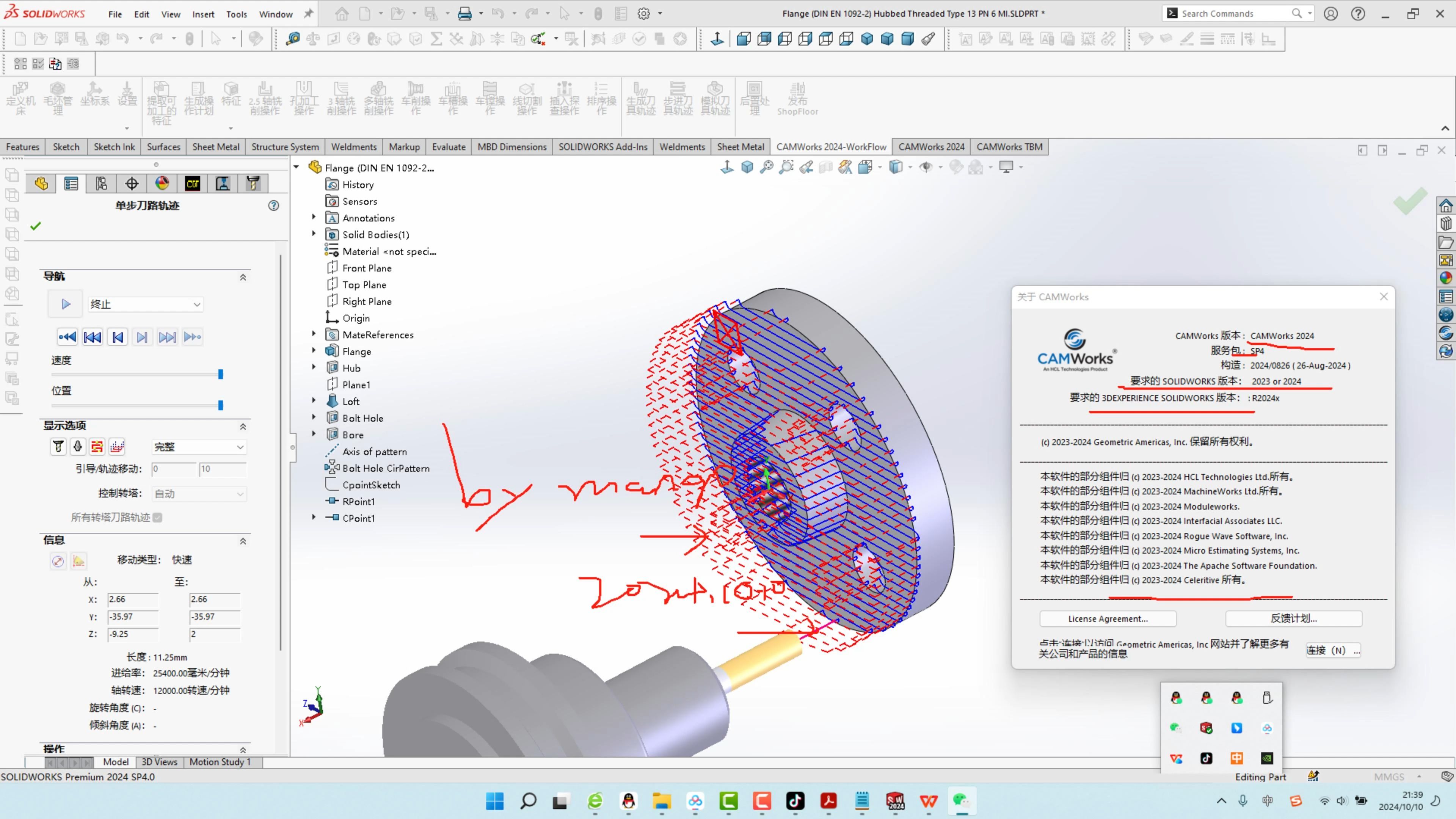Open the CAMWorks feature tree tab

[193, 184]
